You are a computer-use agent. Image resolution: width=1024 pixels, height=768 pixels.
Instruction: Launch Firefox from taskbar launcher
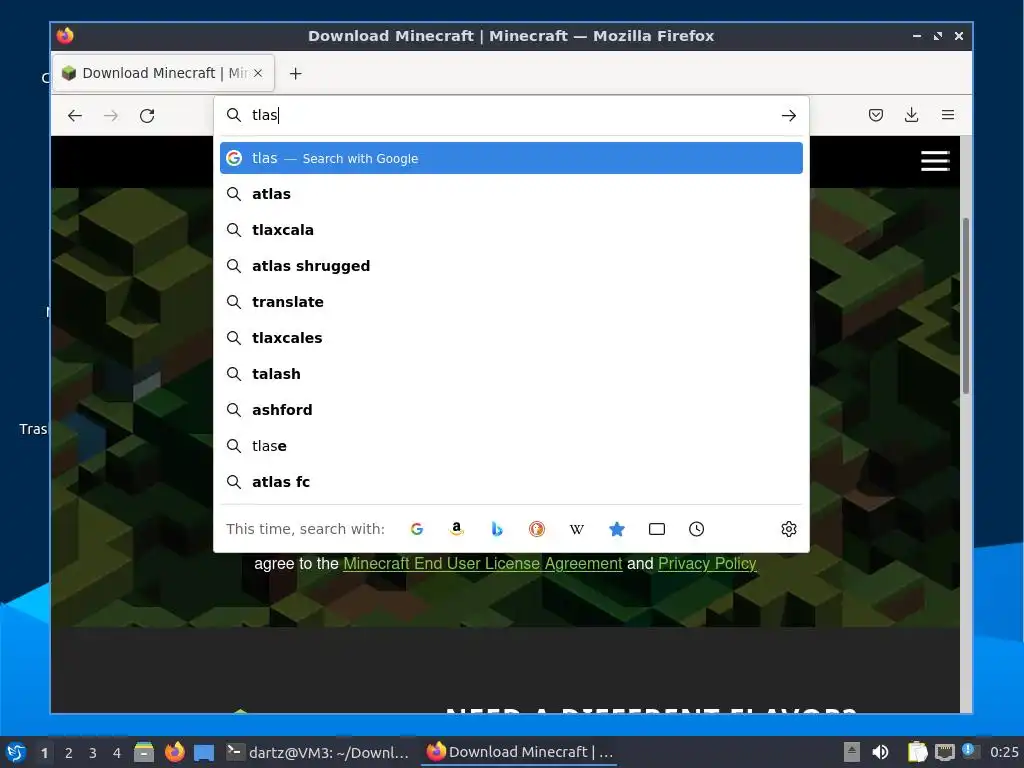[x=174, y=752]
